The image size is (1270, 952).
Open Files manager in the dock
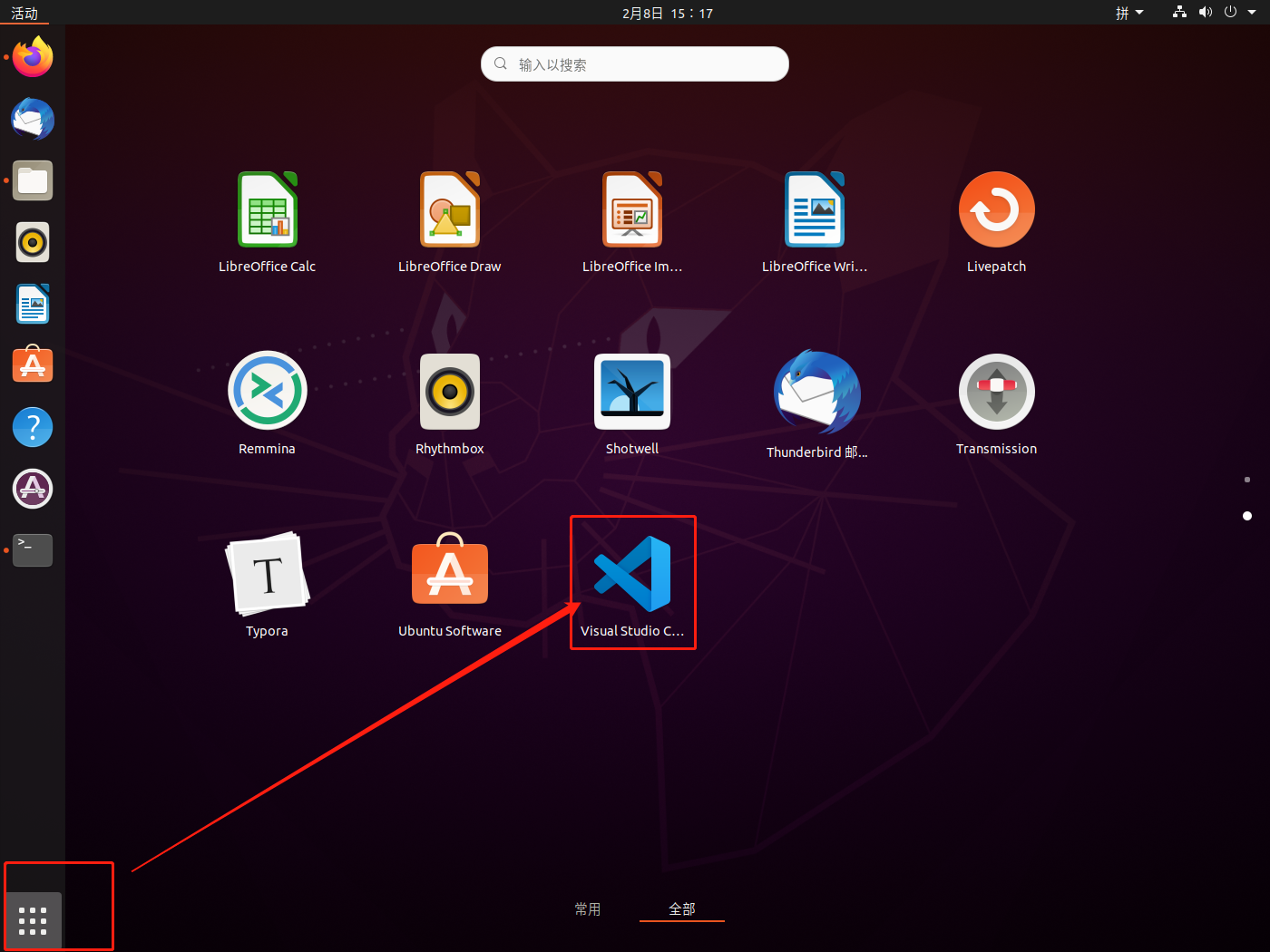tap(33, 180)
